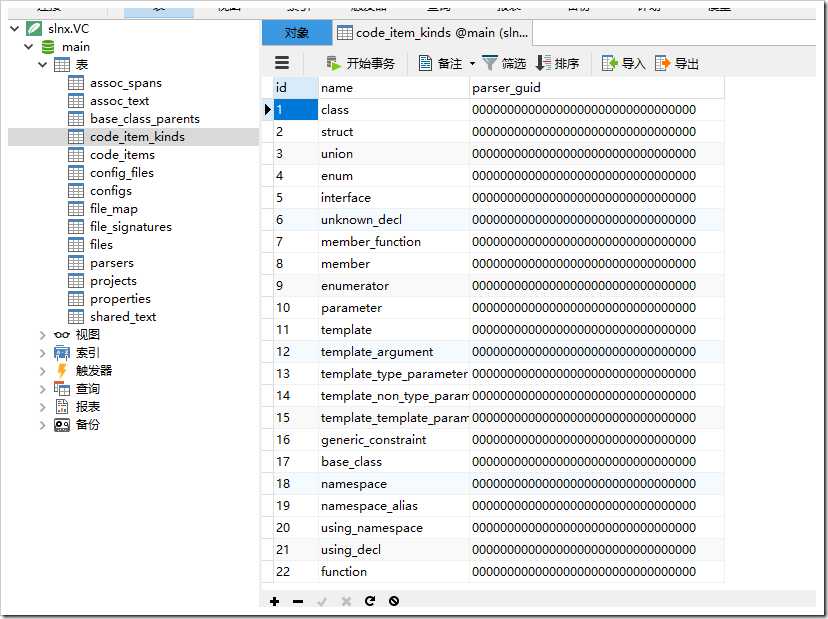Screen dimensions: 828x619
Task: Select the cell containing 'using_decl'
Action: click(393, 550)
